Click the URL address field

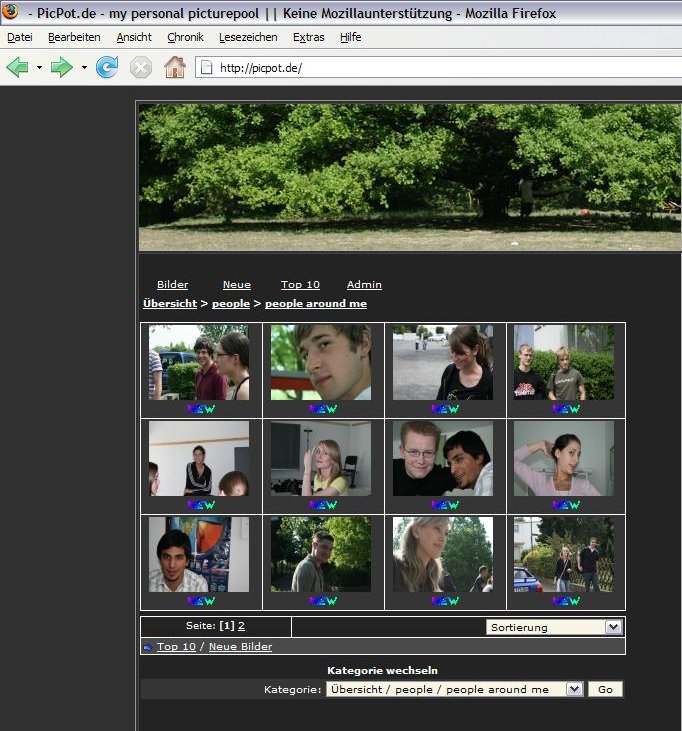pyautogui.click(x=440, y=68)
